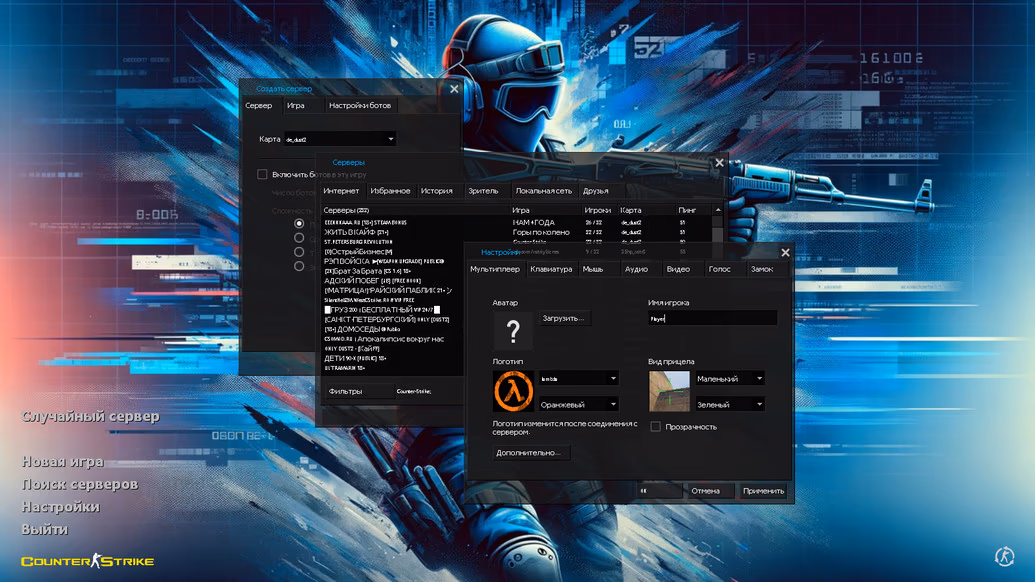Close the Настройки window
The height and width of the screenshot is (582, 1035).
click(x=785, y=253)
